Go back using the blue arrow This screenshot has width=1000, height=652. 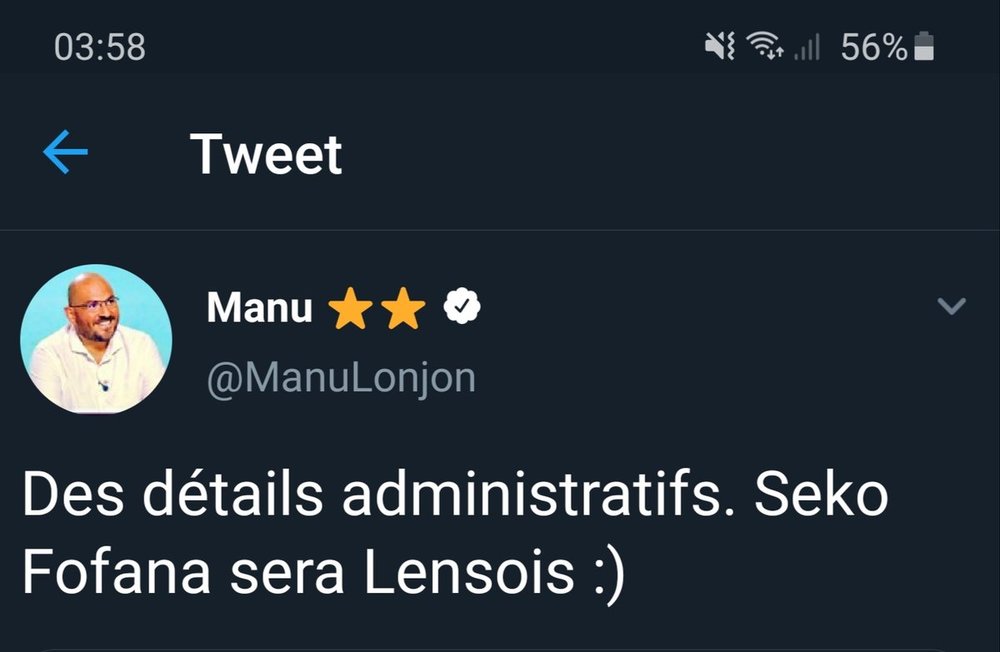[65, 152]
